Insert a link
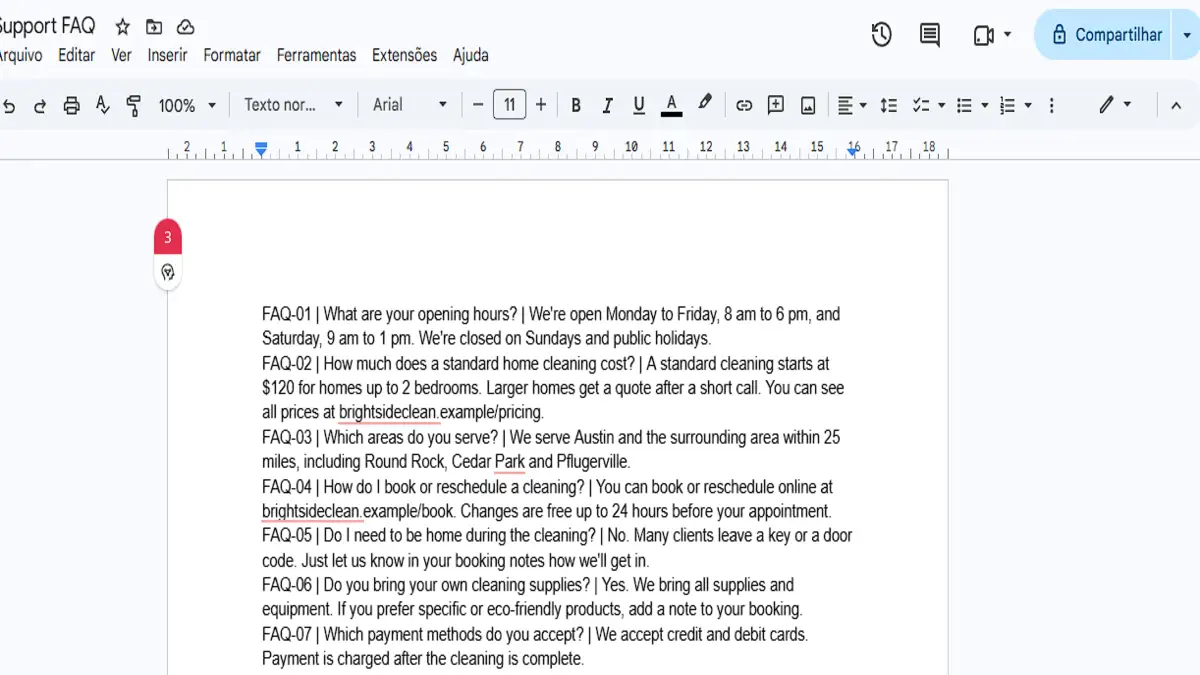Screen dimensions: 1200x675 [744, 105]
